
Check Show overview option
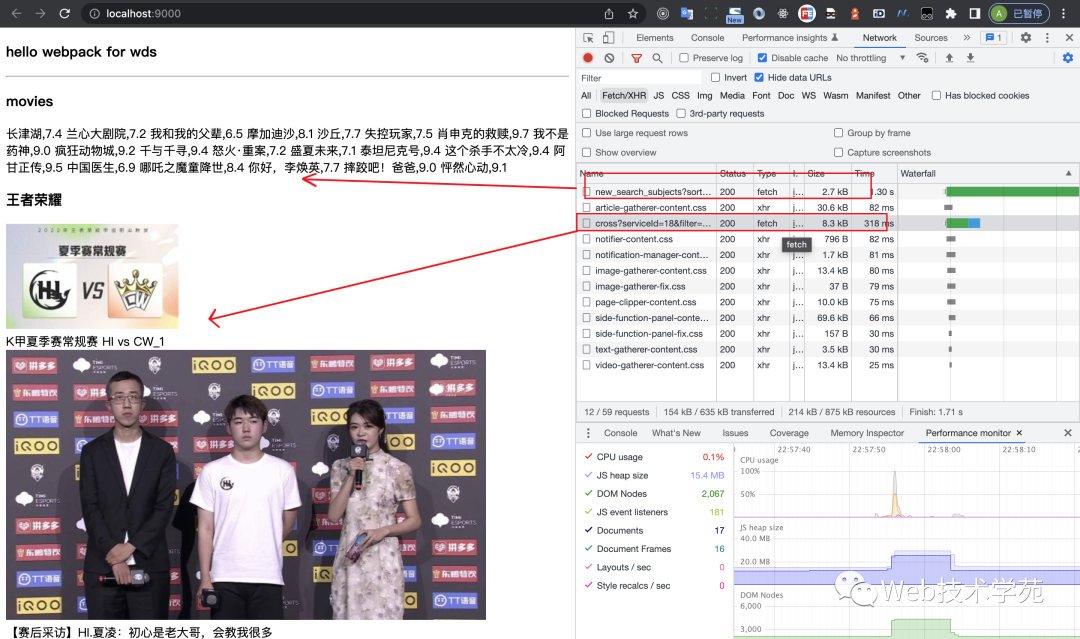(x=587, y=152)
